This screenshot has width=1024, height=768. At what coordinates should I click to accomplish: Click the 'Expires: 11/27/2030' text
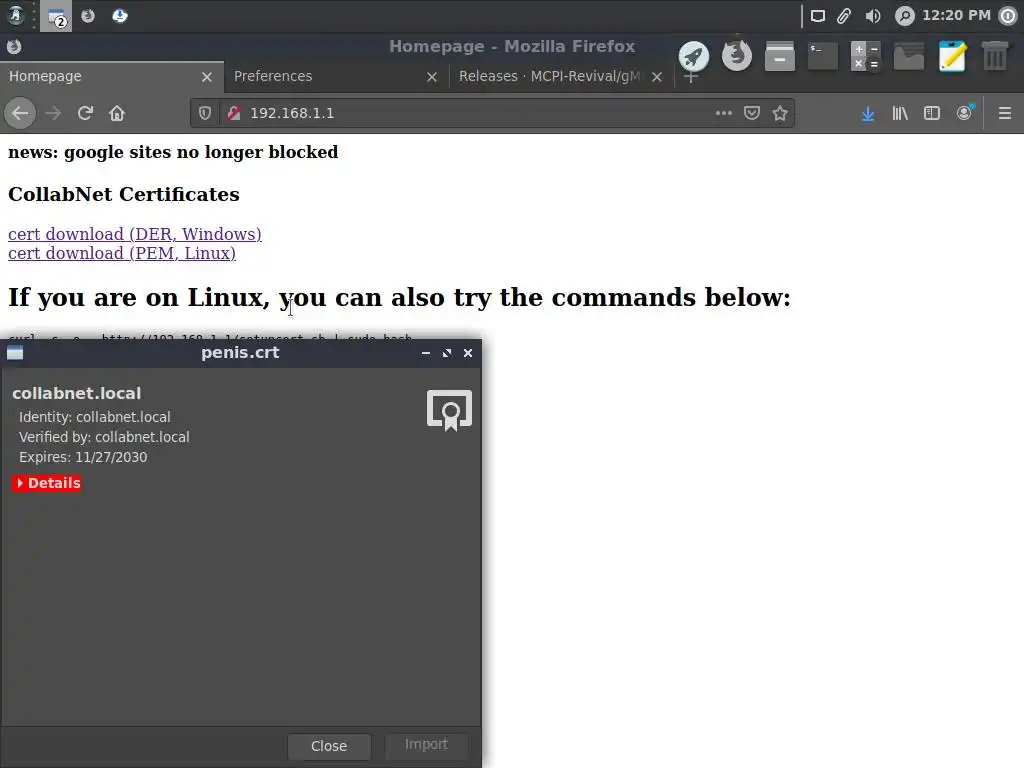point(83,457)
